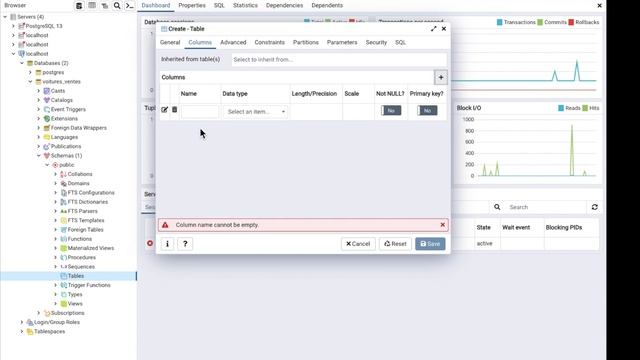640x360 pixels.
Task: Select the Casts node in the tree
Action: 58,91
